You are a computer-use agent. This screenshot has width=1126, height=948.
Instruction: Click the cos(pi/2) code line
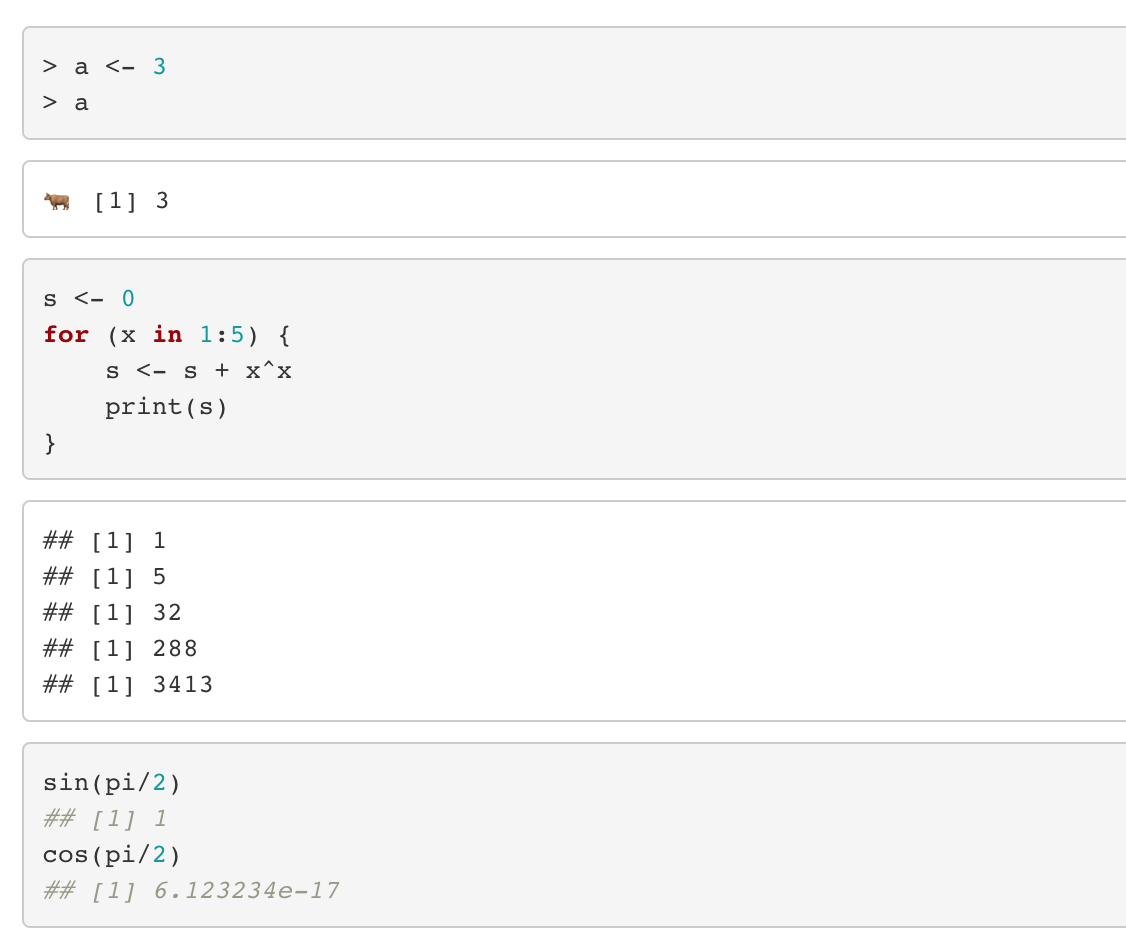coord(112,855)
